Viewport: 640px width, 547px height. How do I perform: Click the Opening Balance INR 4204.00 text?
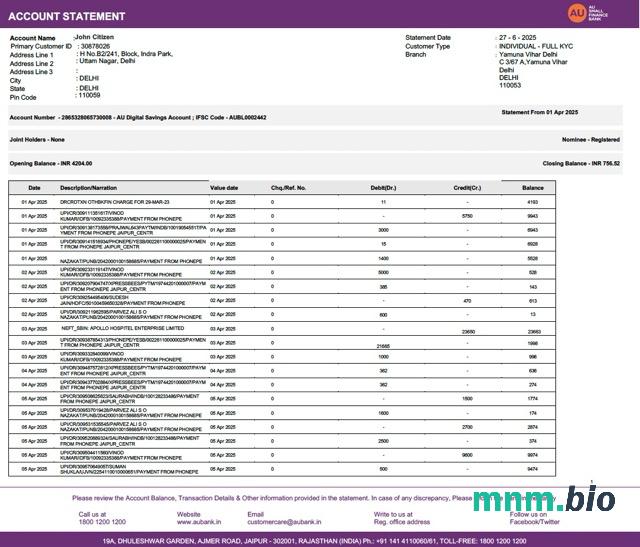[x=51, y=162]
